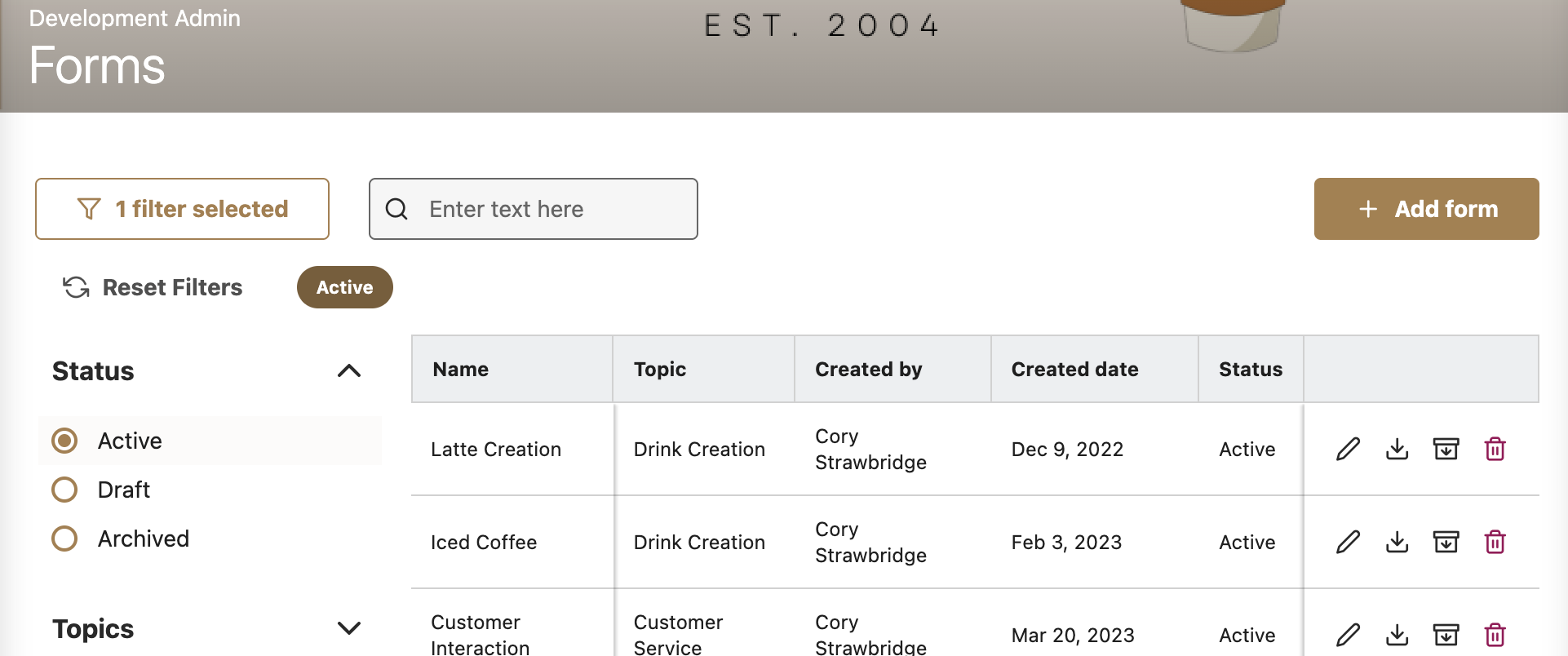This screenshot has height=656, width=1568.
Task: Select the Active status radio button
Action: 64,441
